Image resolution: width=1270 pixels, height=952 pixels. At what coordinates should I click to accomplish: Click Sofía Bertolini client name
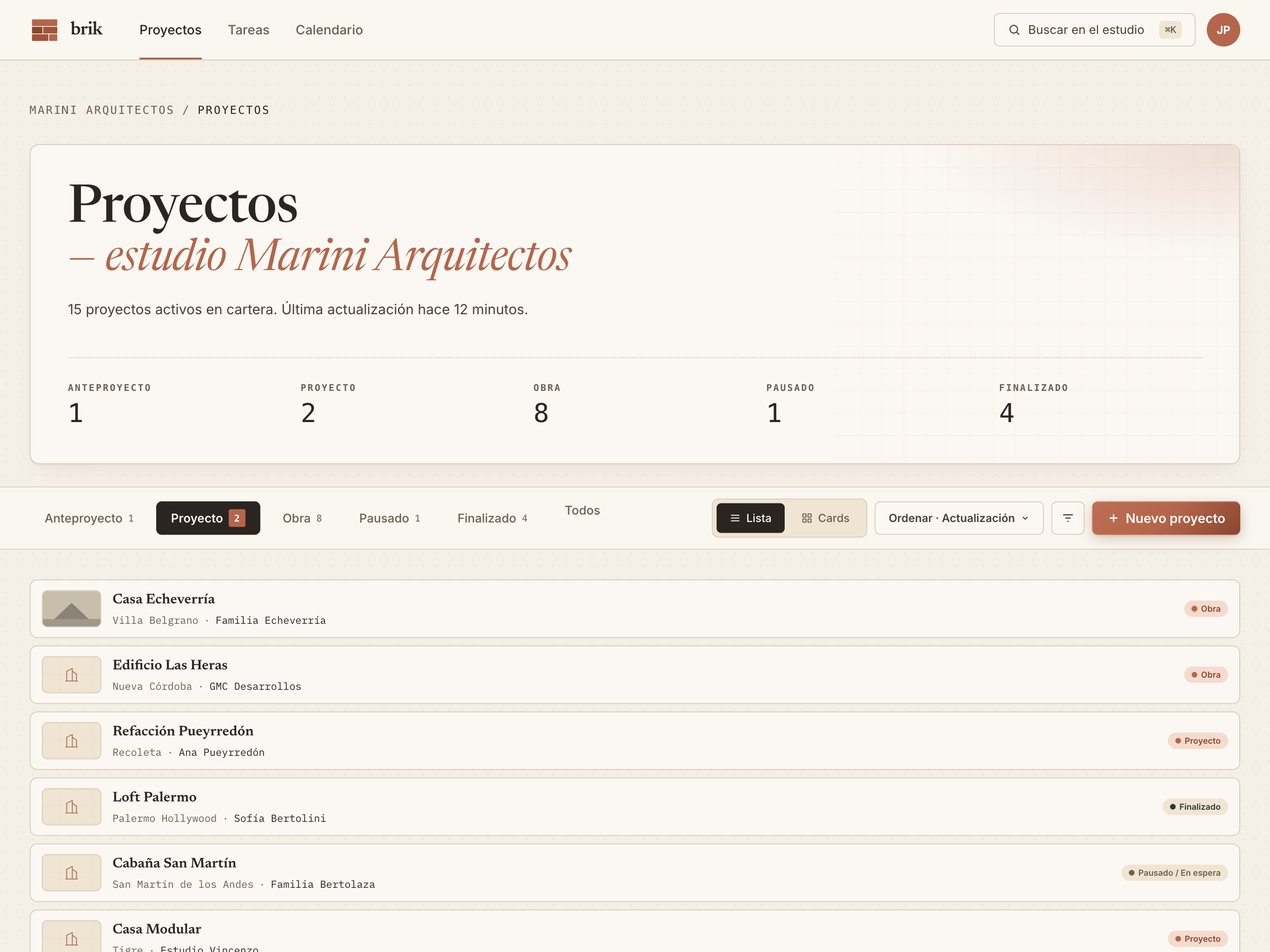point(279,818)
